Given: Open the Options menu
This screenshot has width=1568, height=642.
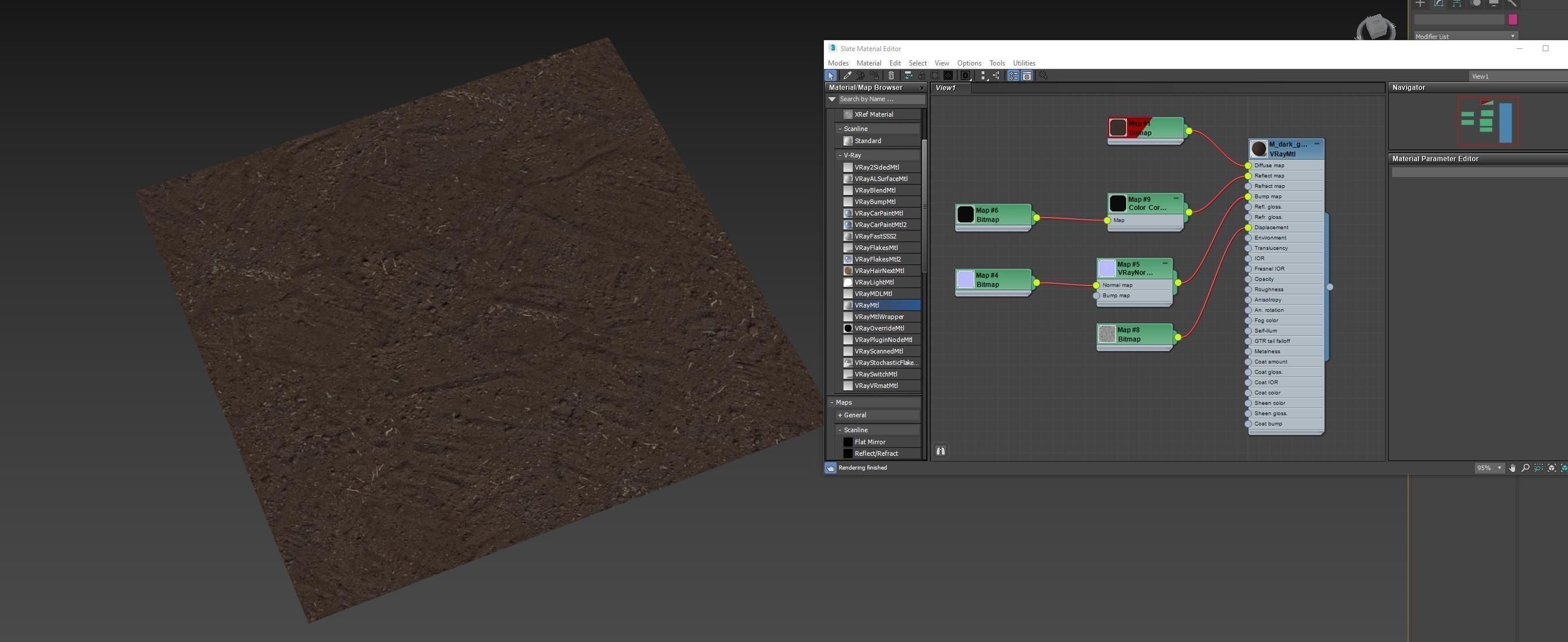Looking at the screenshot, I should (969, 63).
